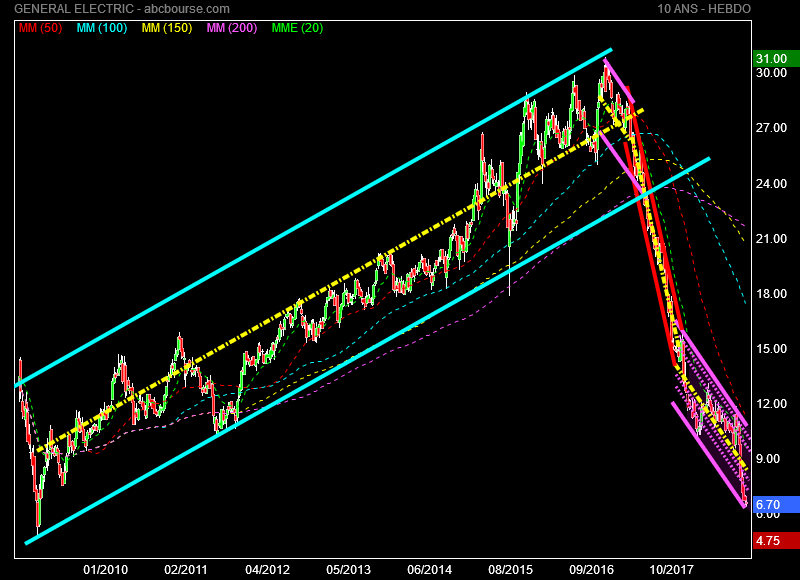Screen dimensions: 800x580
Task: Click the 15.00 price axis label
Action: point(771,348)
